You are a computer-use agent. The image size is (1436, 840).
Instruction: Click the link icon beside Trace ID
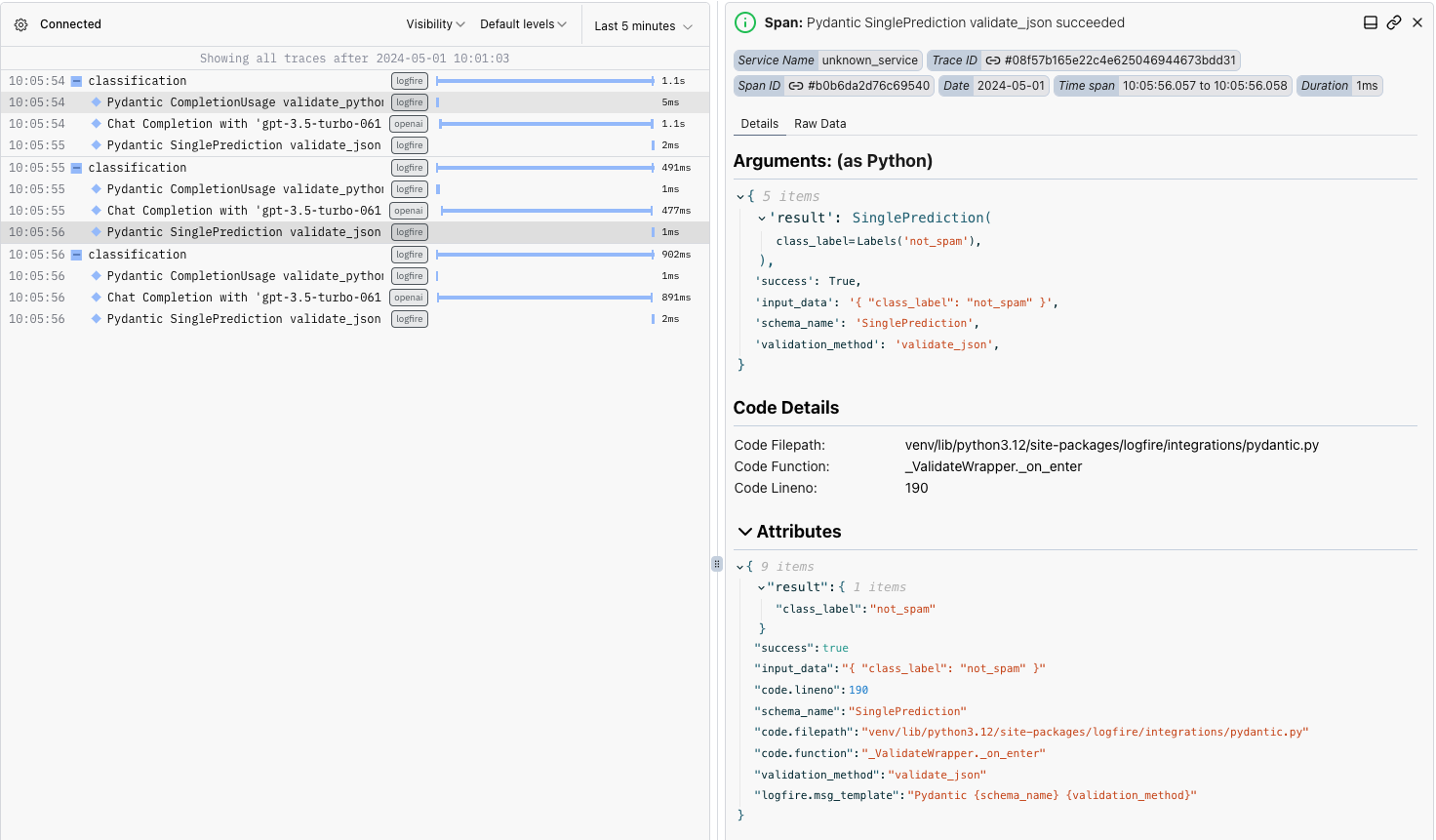click(x=992, y=60)
